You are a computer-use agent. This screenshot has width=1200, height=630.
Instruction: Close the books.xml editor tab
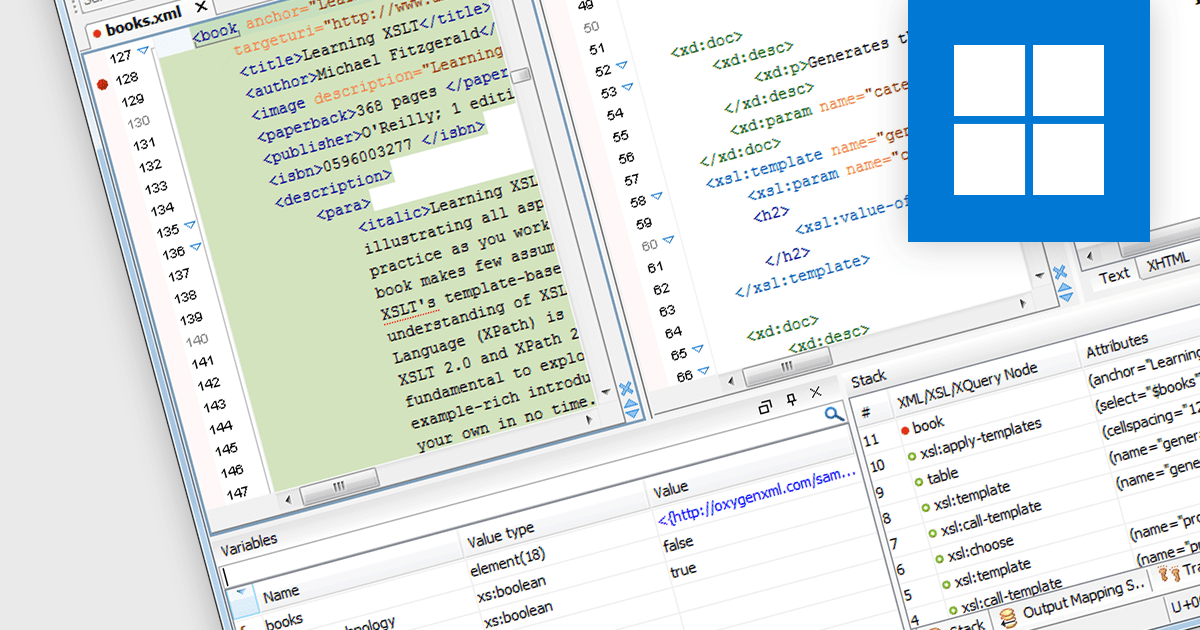tap(202, 7)
